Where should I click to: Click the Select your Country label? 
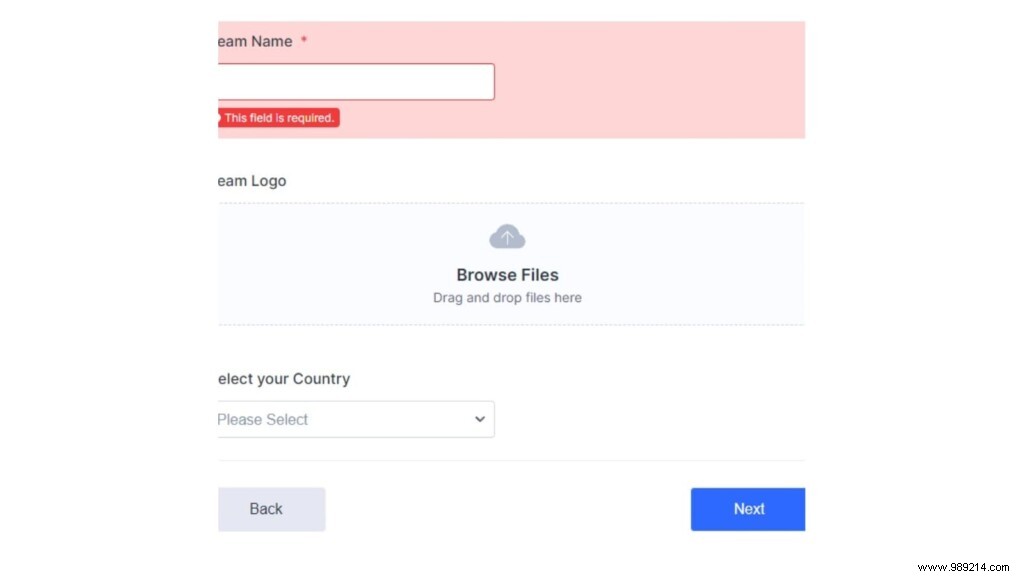tap(284, 379)
